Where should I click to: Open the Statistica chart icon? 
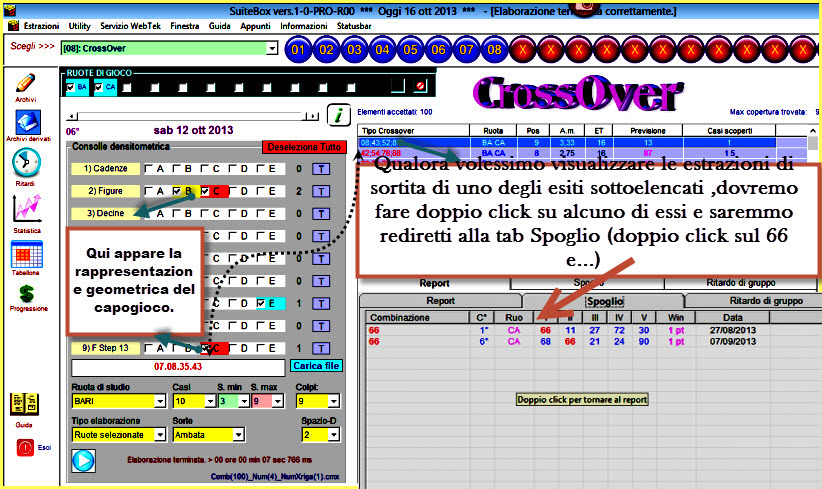pos(27,209)
